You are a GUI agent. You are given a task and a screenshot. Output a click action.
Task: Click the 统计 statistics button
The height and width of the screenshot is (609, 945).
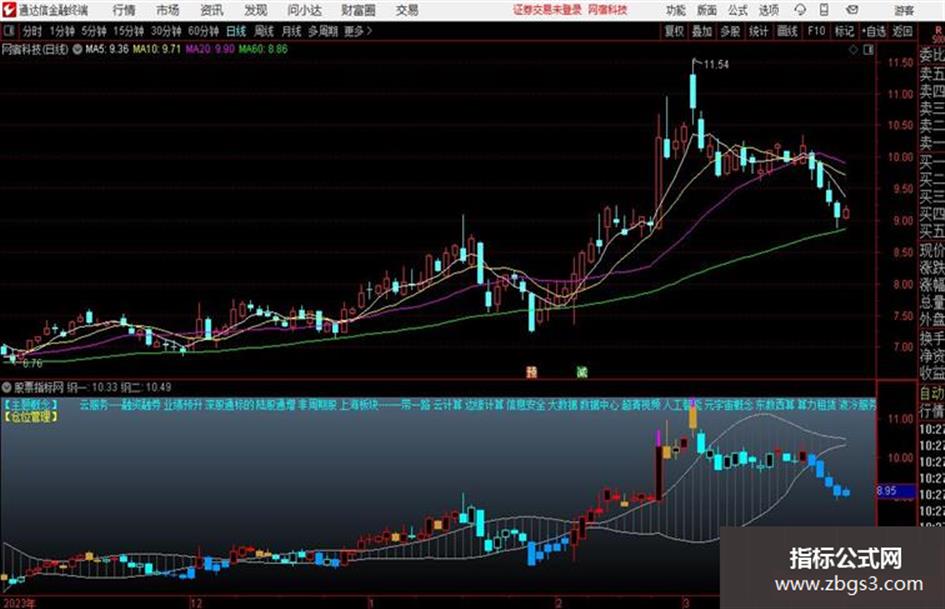tap(759, 31)
